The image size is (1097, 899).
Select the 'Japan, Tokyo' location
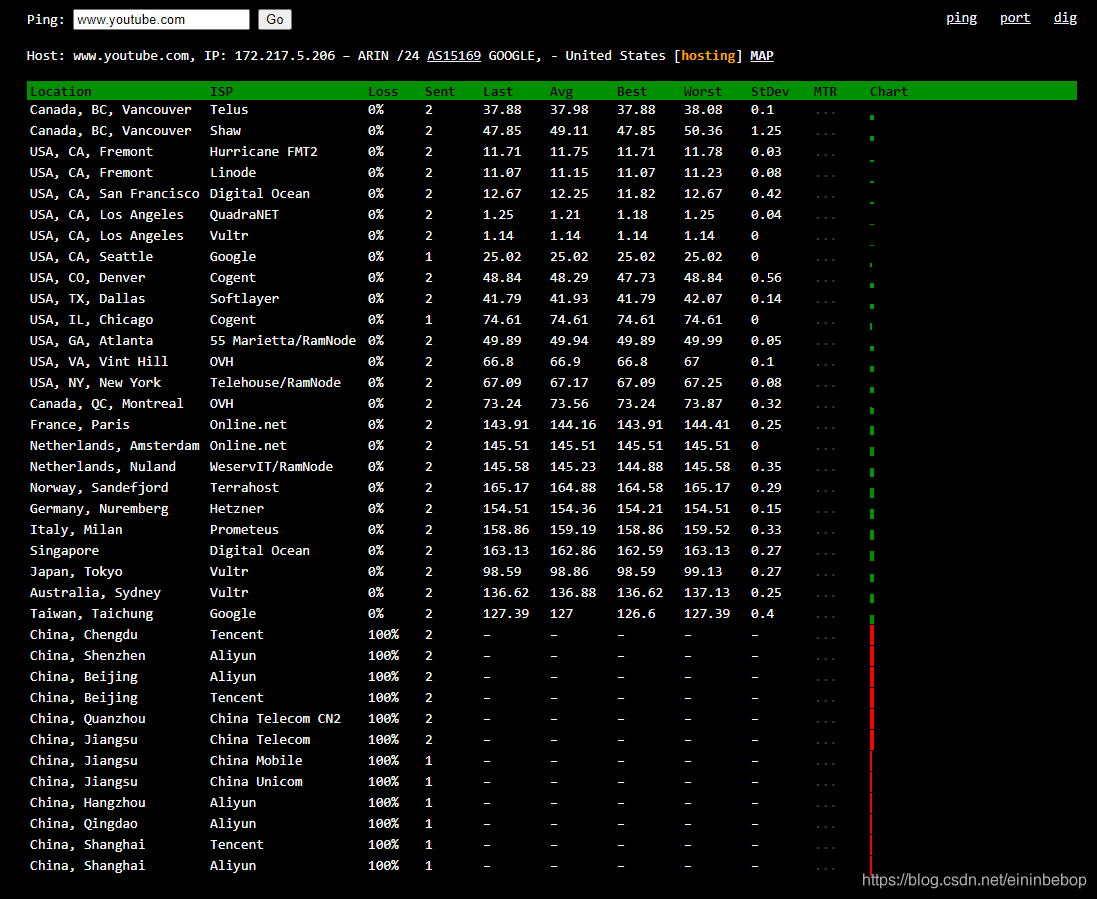coord(76,572)
